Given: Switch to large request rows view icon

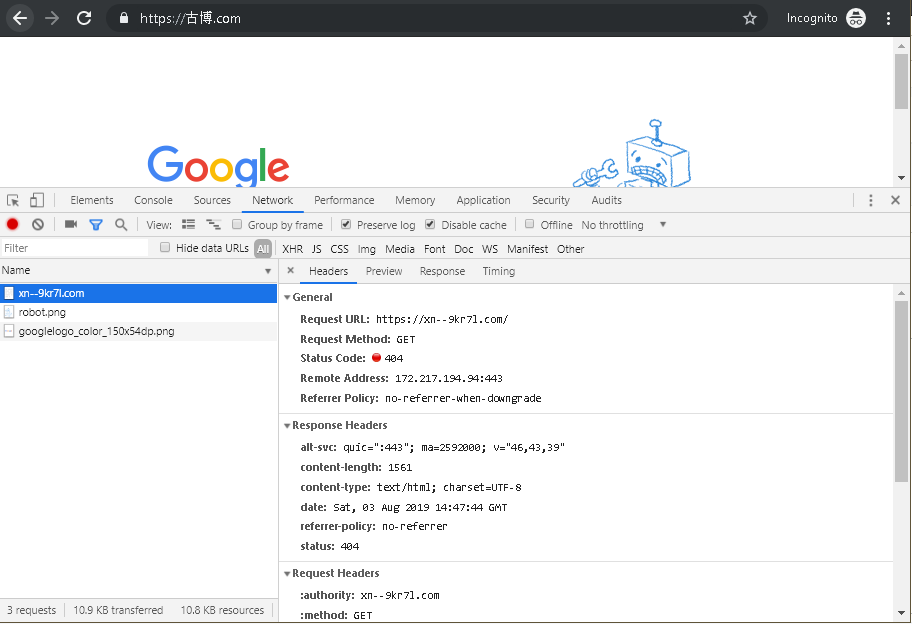Looking at the screenshot, I should pyautogui.click(x=188, y=224).
